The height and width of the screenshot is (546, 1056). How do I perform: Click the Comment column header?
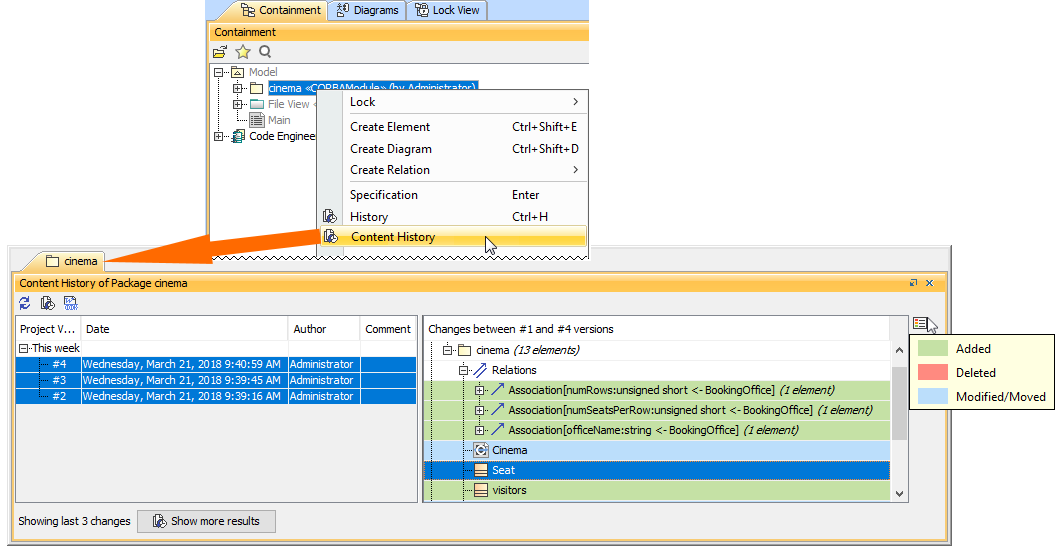[x=388, y=329]
